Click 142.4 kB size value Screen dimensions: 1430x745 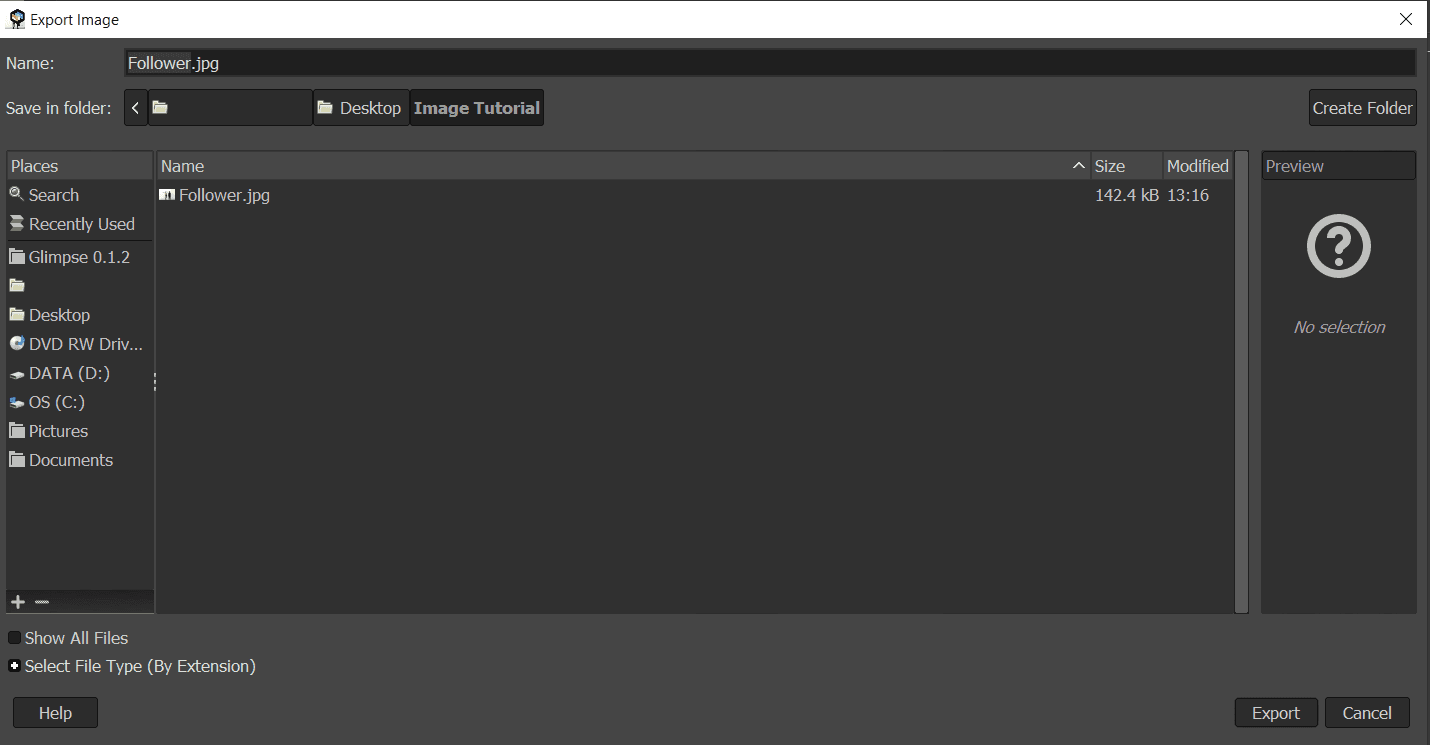(1127, 195)
